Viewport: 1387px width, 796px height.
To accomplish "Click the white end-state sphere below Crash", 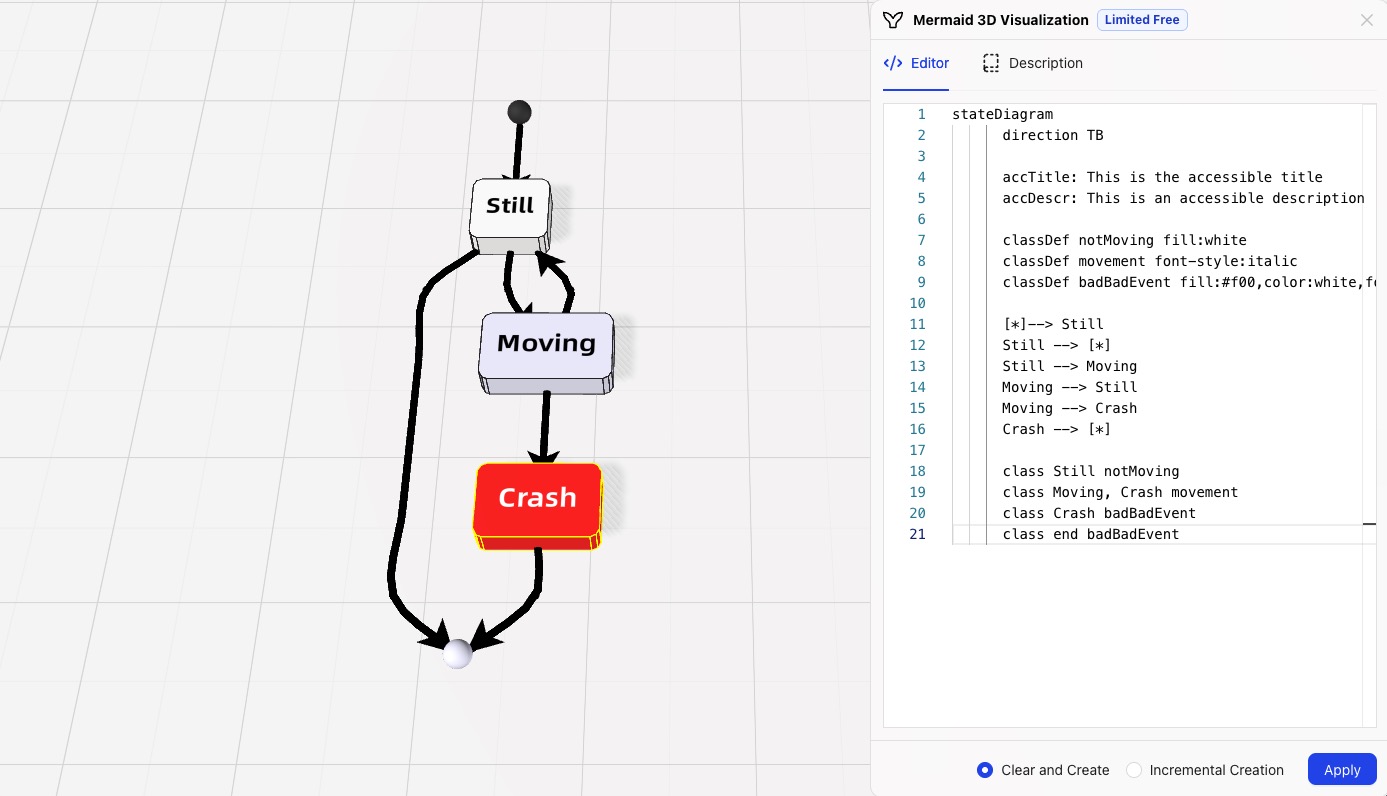I will pyautogui.click(x=457, y=654).
